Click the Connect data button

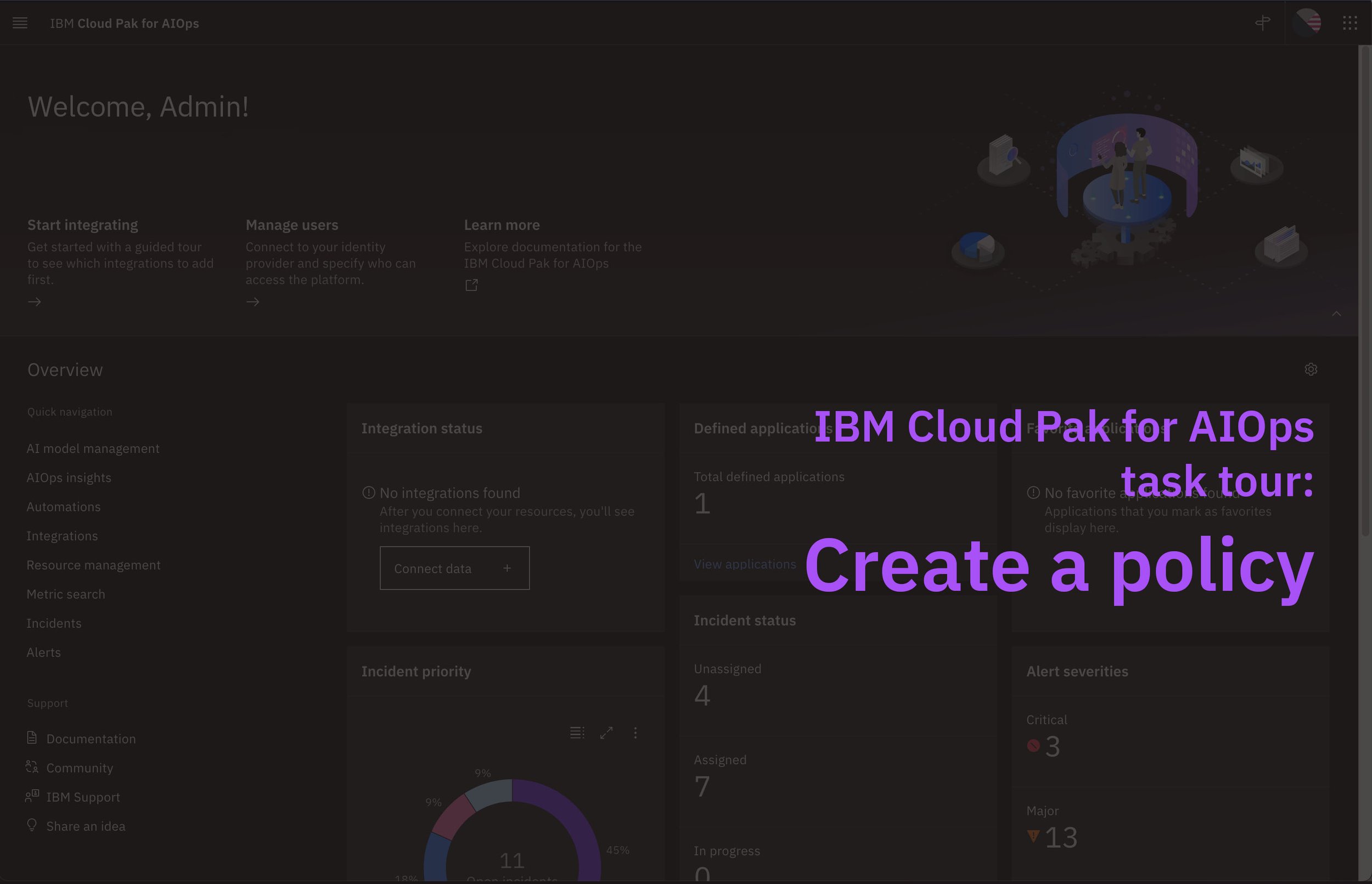[x=454, y=568]
